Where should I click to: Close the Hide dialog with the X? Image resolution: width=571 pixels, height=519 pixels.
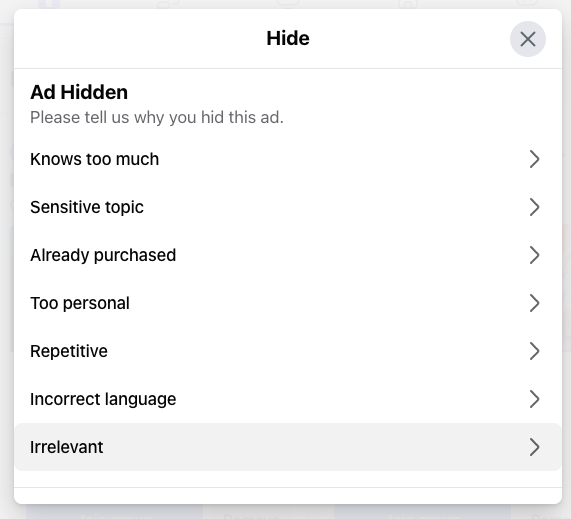(x=528, y=39)
